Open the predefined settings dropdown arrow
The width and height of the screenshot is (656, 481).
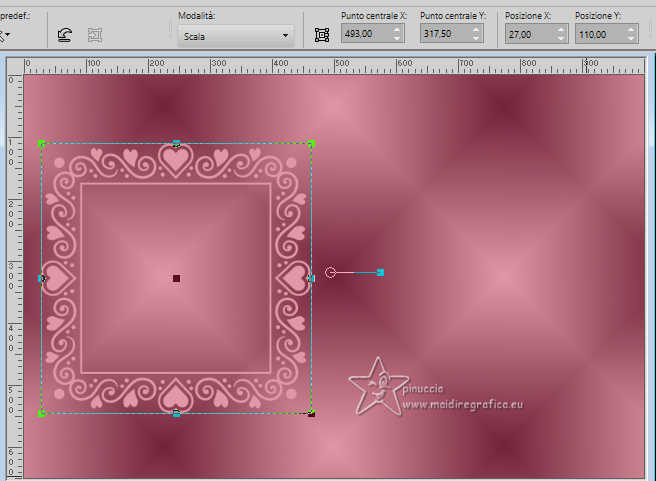tap(5, 36)
